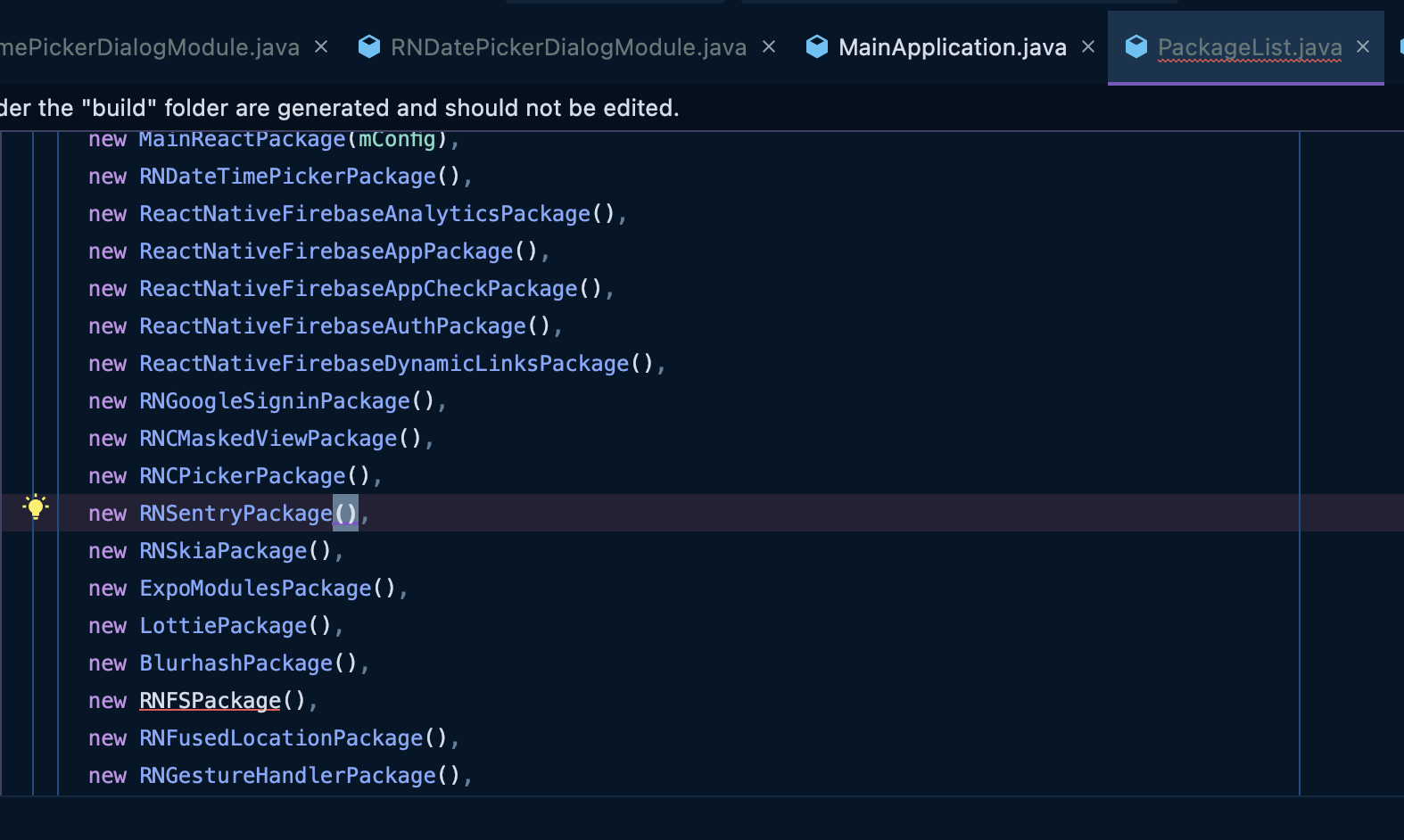This screenshot has width=1404, height=840.
Task: Click RNCMaskedViewPackage class name
Action: [268, 439]
